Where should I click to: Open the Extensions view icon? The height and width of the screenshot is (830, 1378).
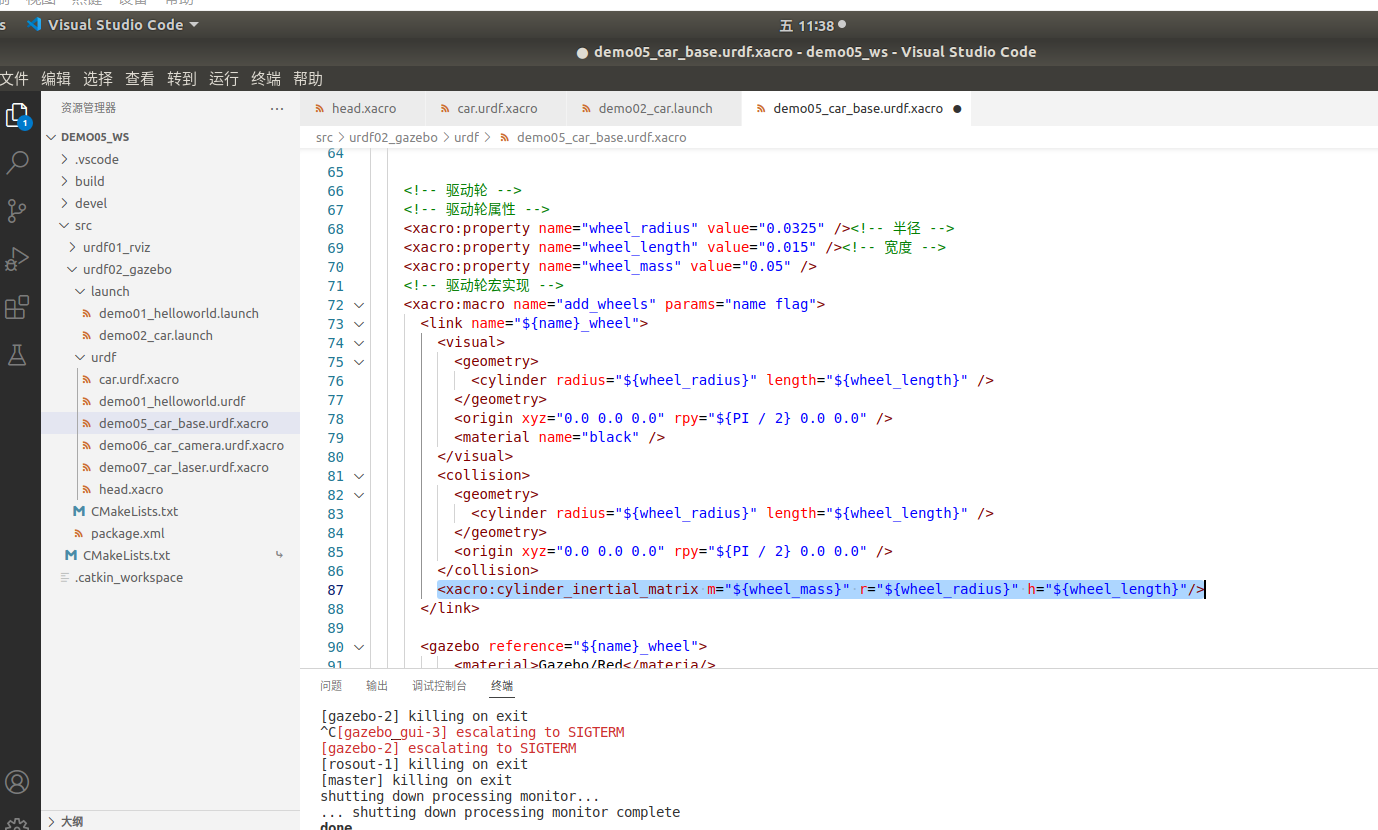[17, 307]
